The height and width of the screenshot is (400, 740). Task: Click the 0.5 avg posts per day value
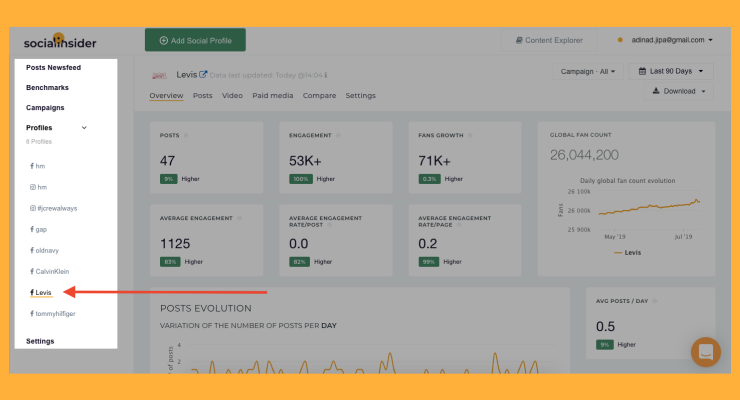[x=605, y=326]
